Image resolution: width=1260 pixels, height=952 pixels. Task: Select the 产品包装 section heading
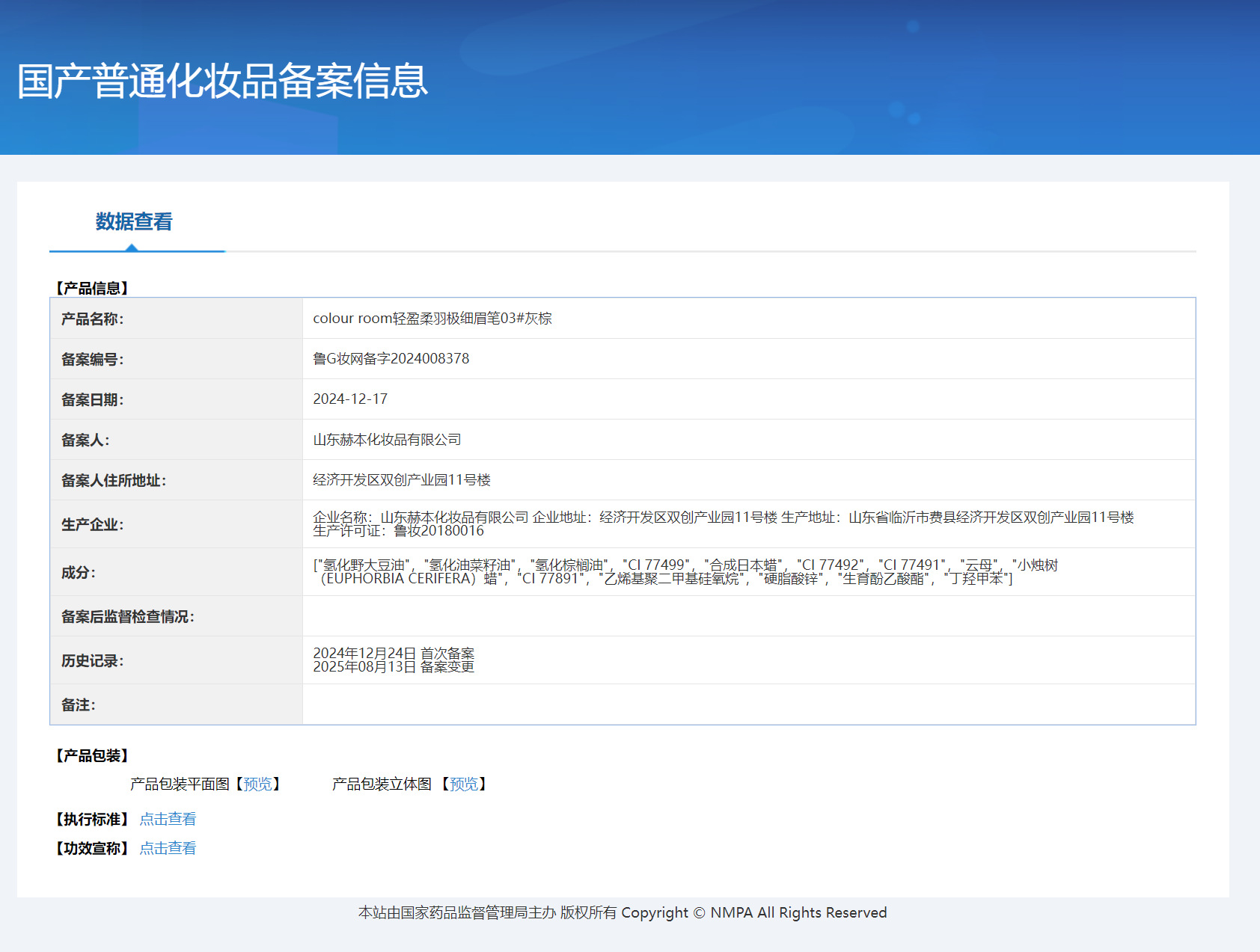[x=92, y=755]
